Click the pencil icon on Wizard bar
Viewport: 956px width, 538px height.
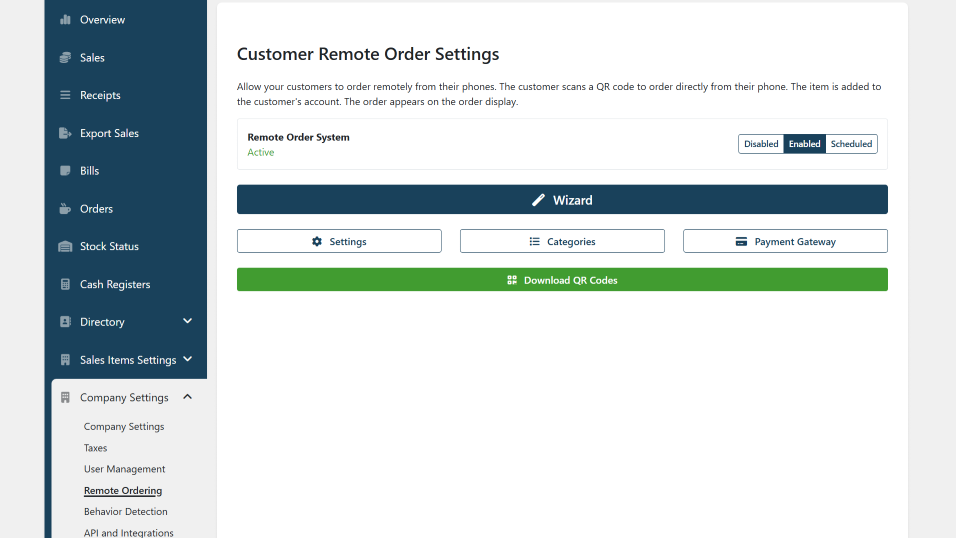(538, 200)
